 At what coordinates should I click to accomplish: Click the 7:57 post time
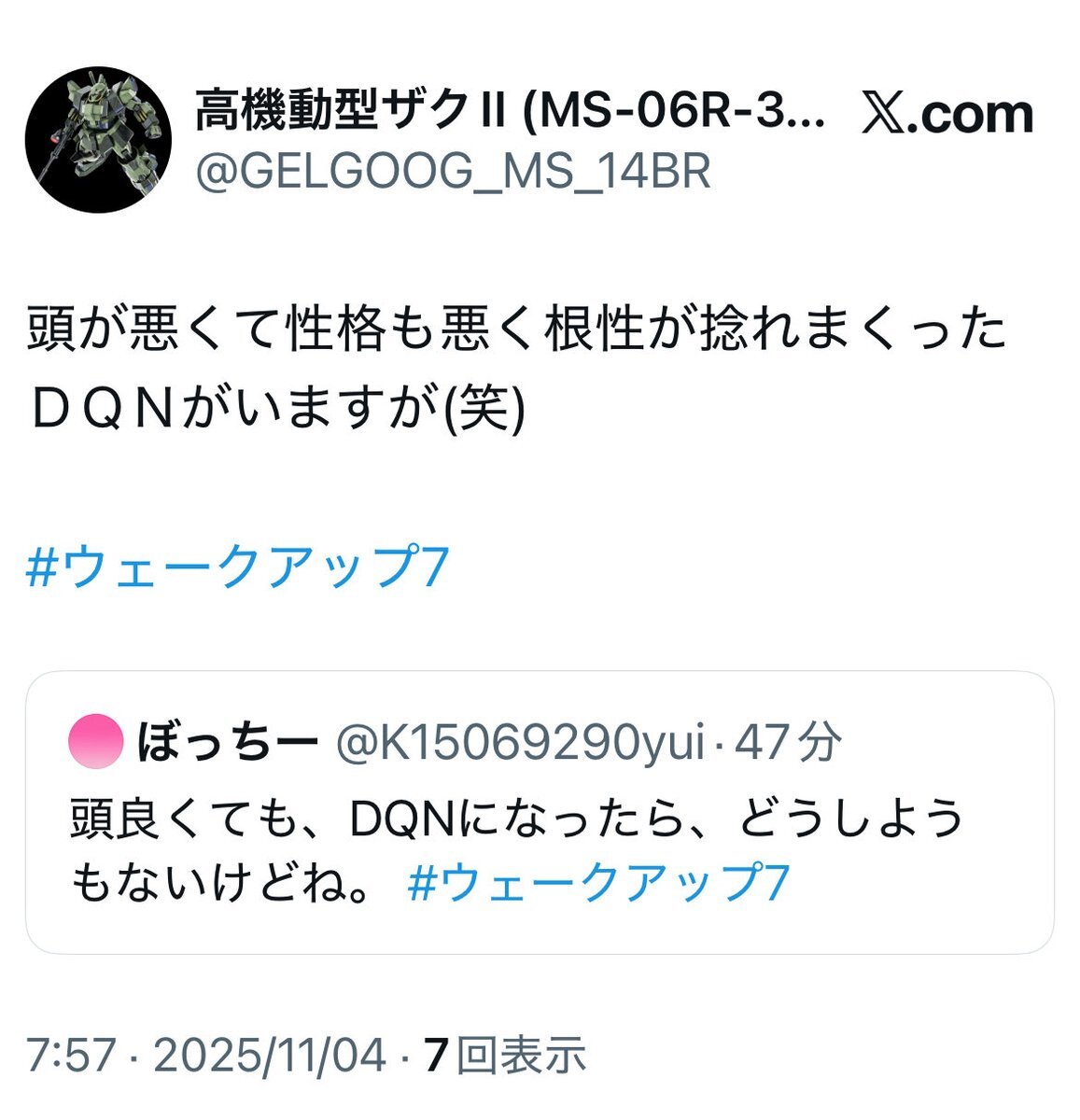[71, 1056]
